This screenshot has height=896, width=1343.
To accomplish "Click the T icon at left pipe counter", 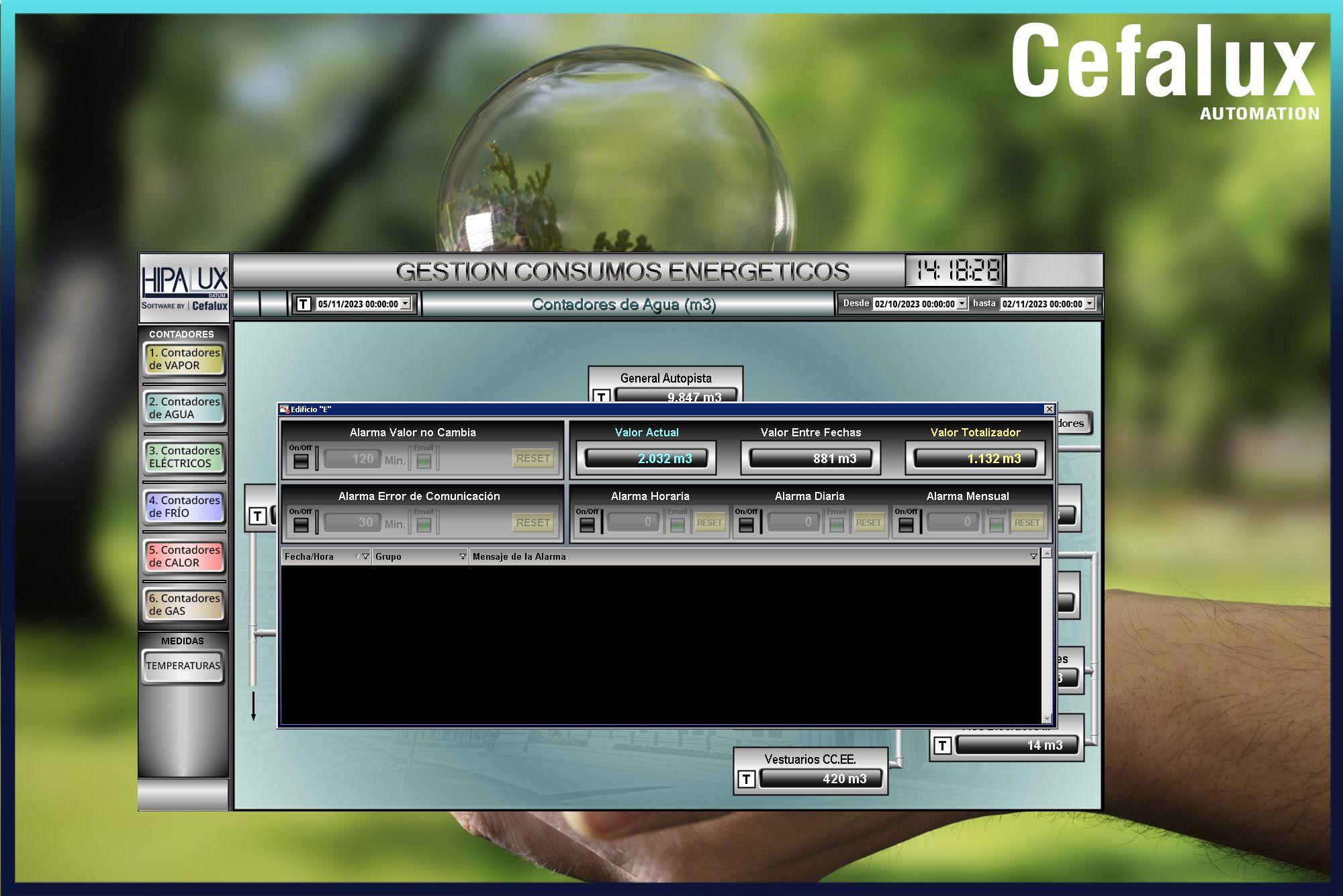I will point(257,516).
